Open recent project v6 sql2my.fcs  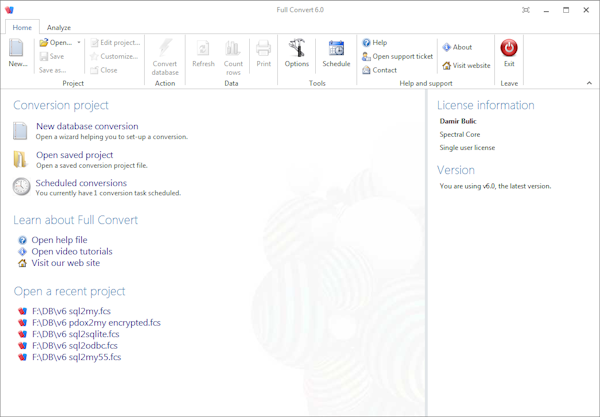[x=72, y=311]
